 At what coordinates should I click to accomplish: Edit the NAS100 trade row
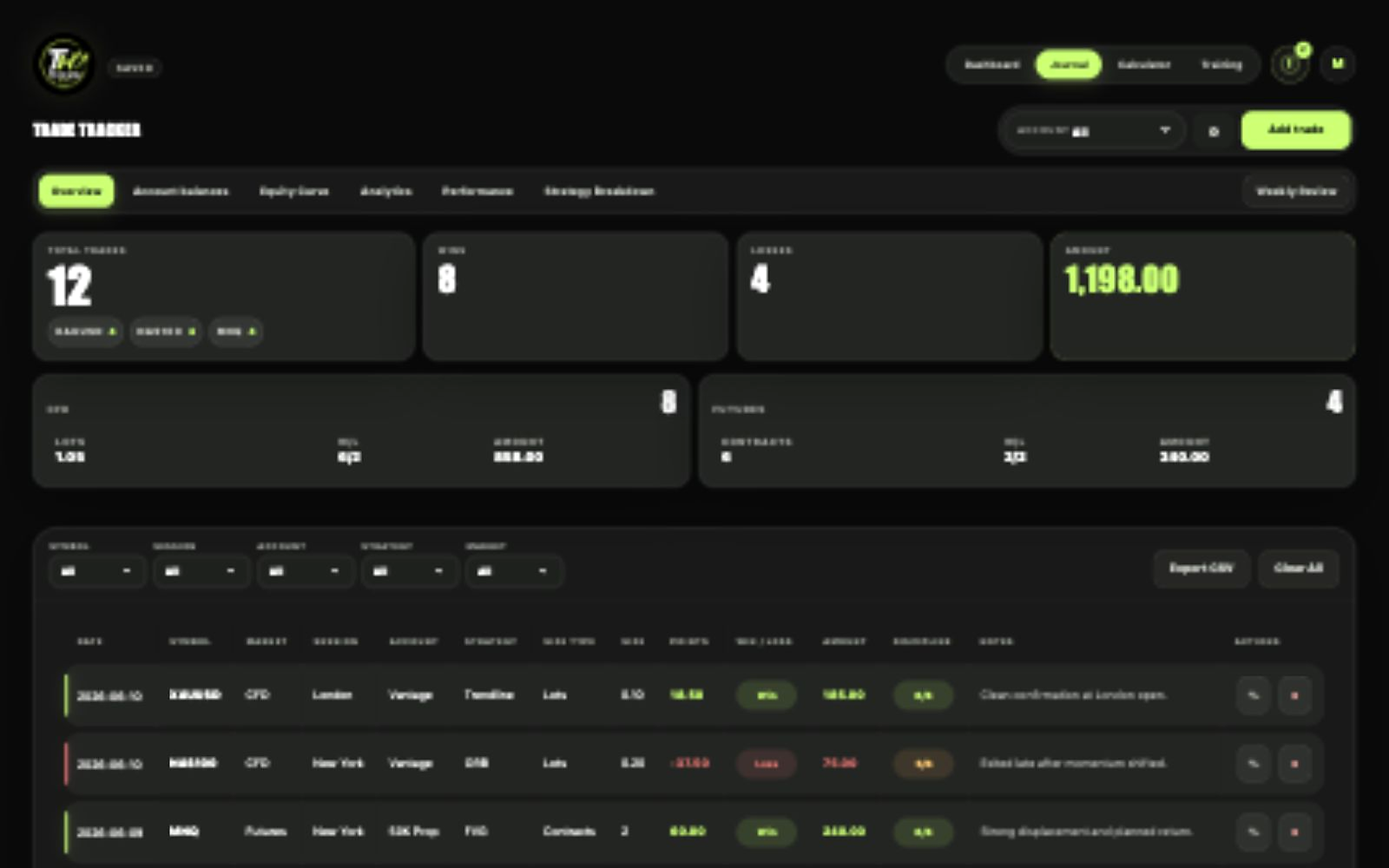pyautogui.click(x=1253, y=763)
